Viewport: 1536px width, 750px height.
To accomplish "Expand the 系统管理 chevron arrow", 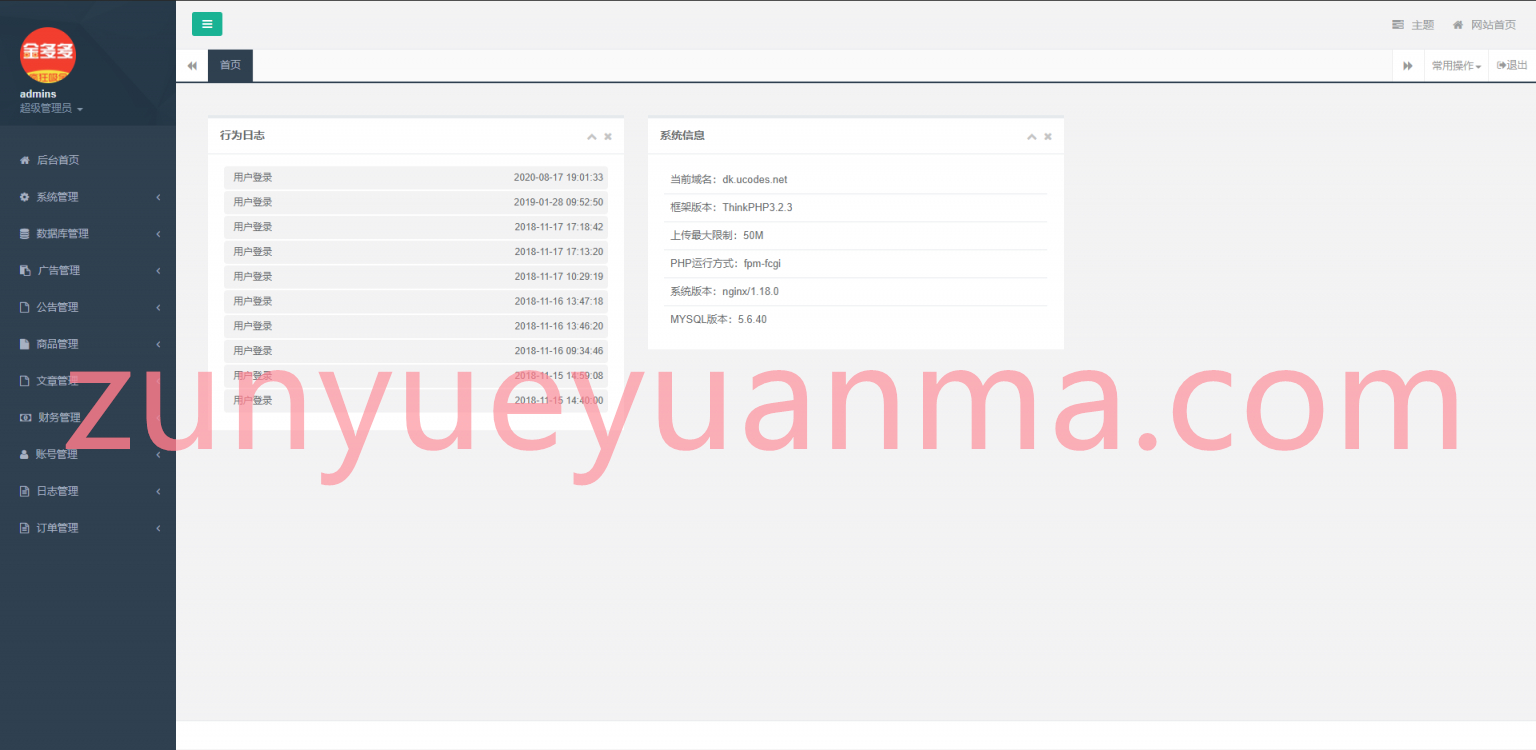I will pyautogui.click(x=158, y=197).
